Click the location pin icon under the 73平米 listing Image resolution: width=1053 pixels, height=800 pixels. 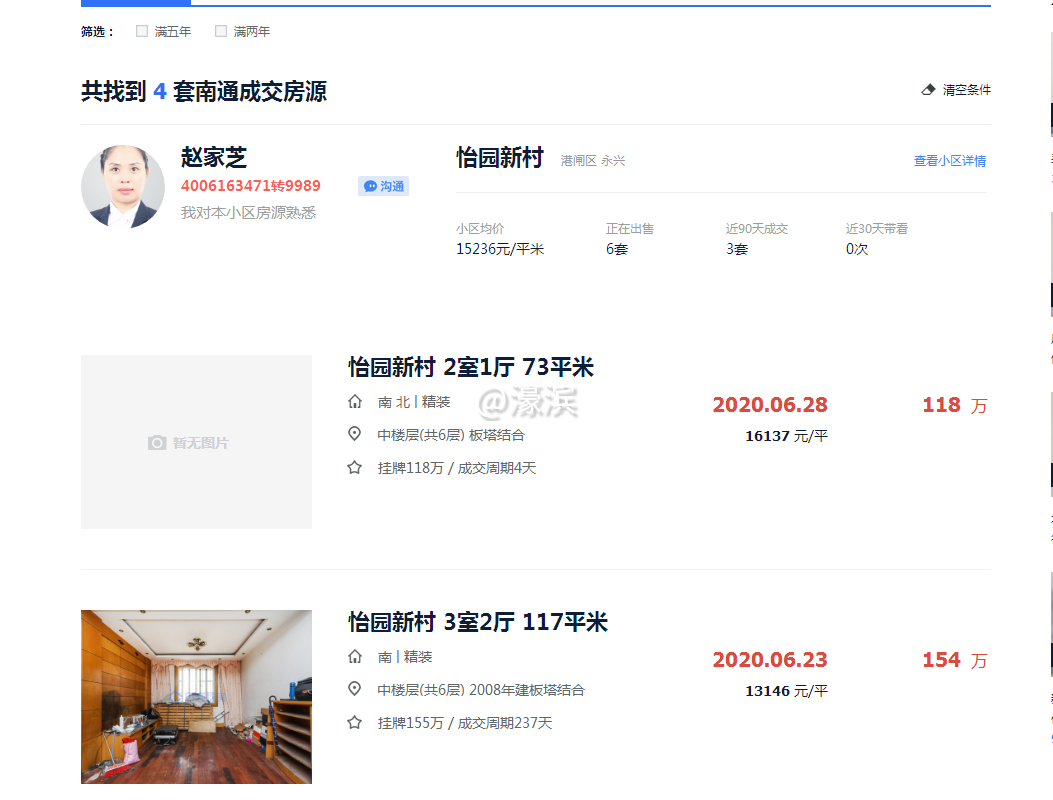pos(355,435)
